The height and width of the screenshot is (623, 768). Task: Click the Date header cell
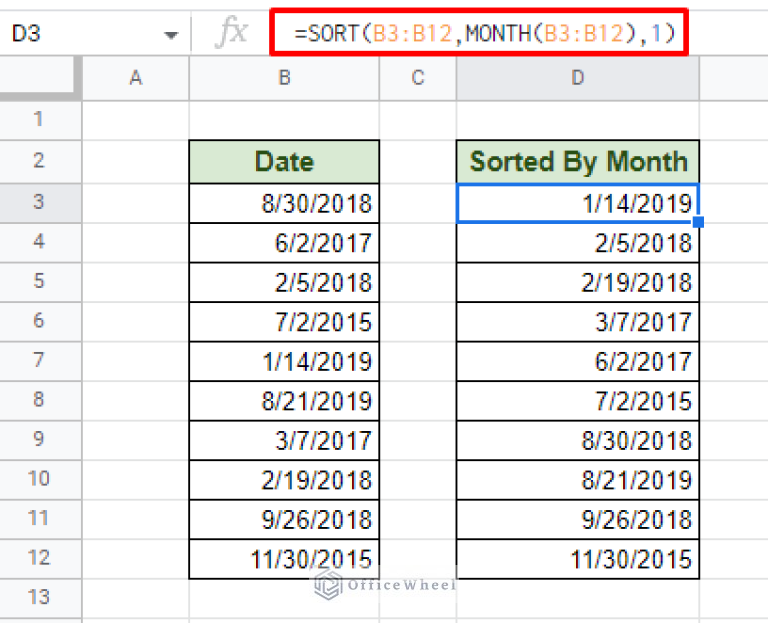(x=284, y=162)
